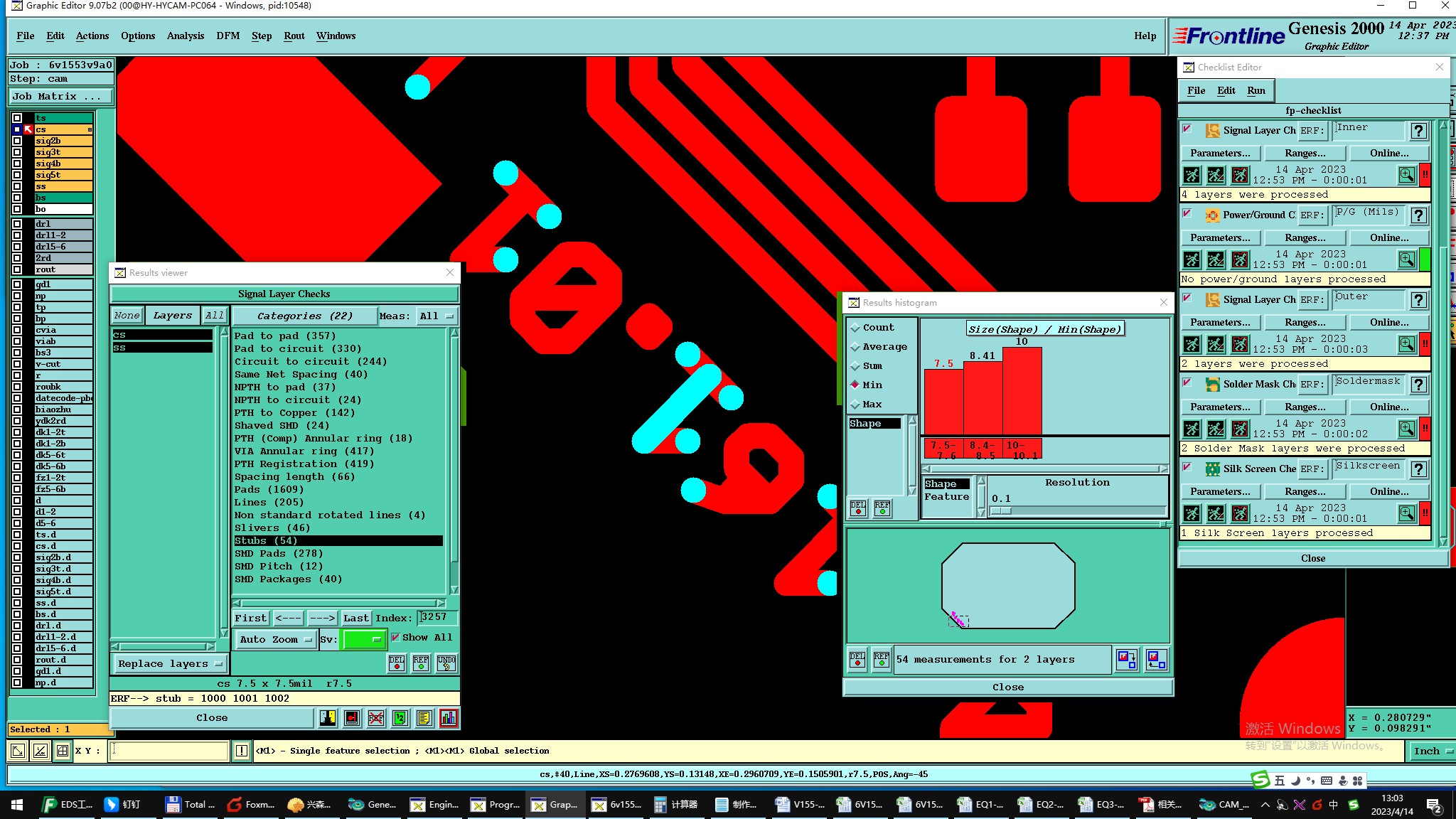
Task: Click the Signal Layer Check icon for Outer
Action: click(1213, 300)
